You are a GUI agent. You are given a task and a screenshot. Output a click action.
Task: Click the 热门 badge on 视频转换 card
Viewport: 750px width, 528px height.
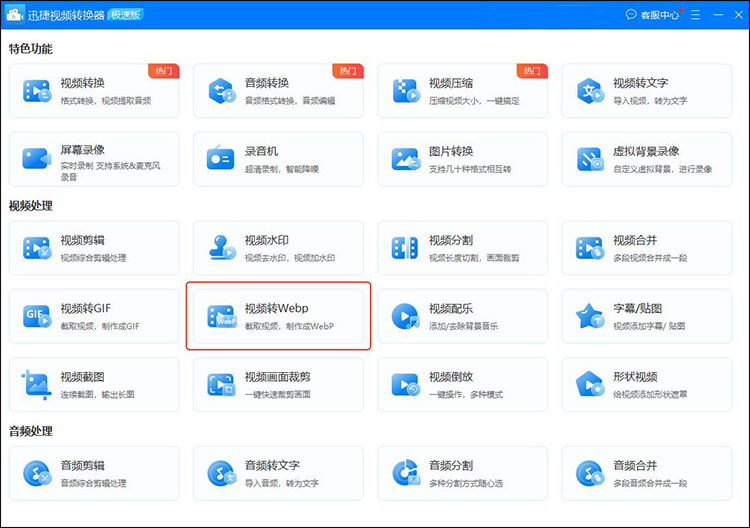(164, 71)
